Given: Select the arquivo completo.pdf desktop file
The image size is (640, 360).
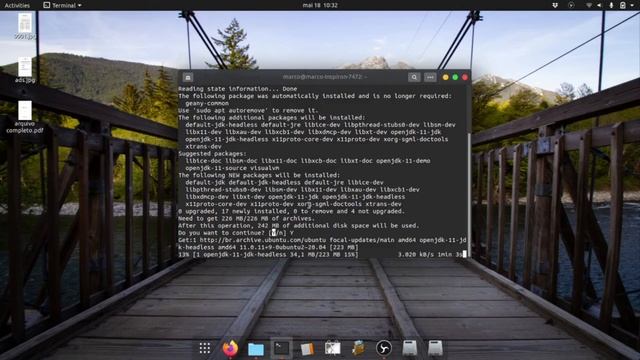Looking at the screenshot, I should (25, 117).
